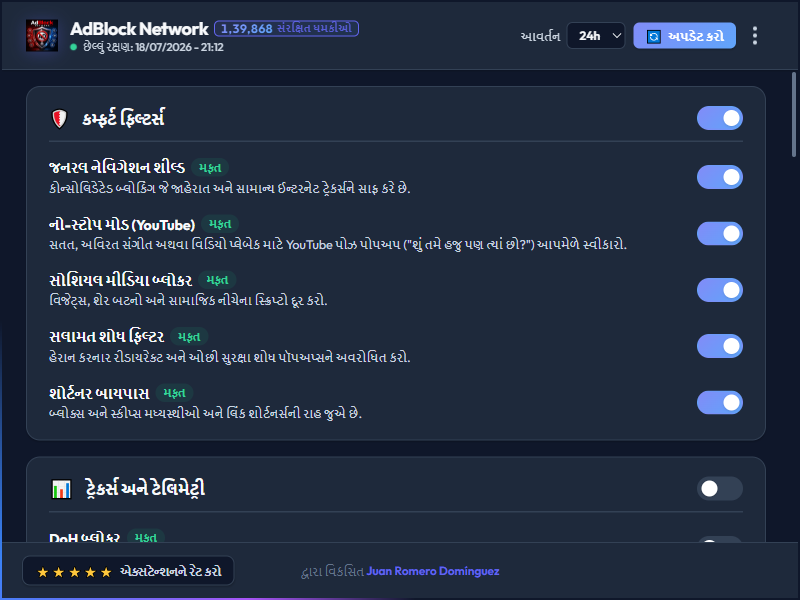Click the નો-સ્ટોપ મોડ (YouTube) title
Viewport: 800px width, 600px height.
[122, 224]
